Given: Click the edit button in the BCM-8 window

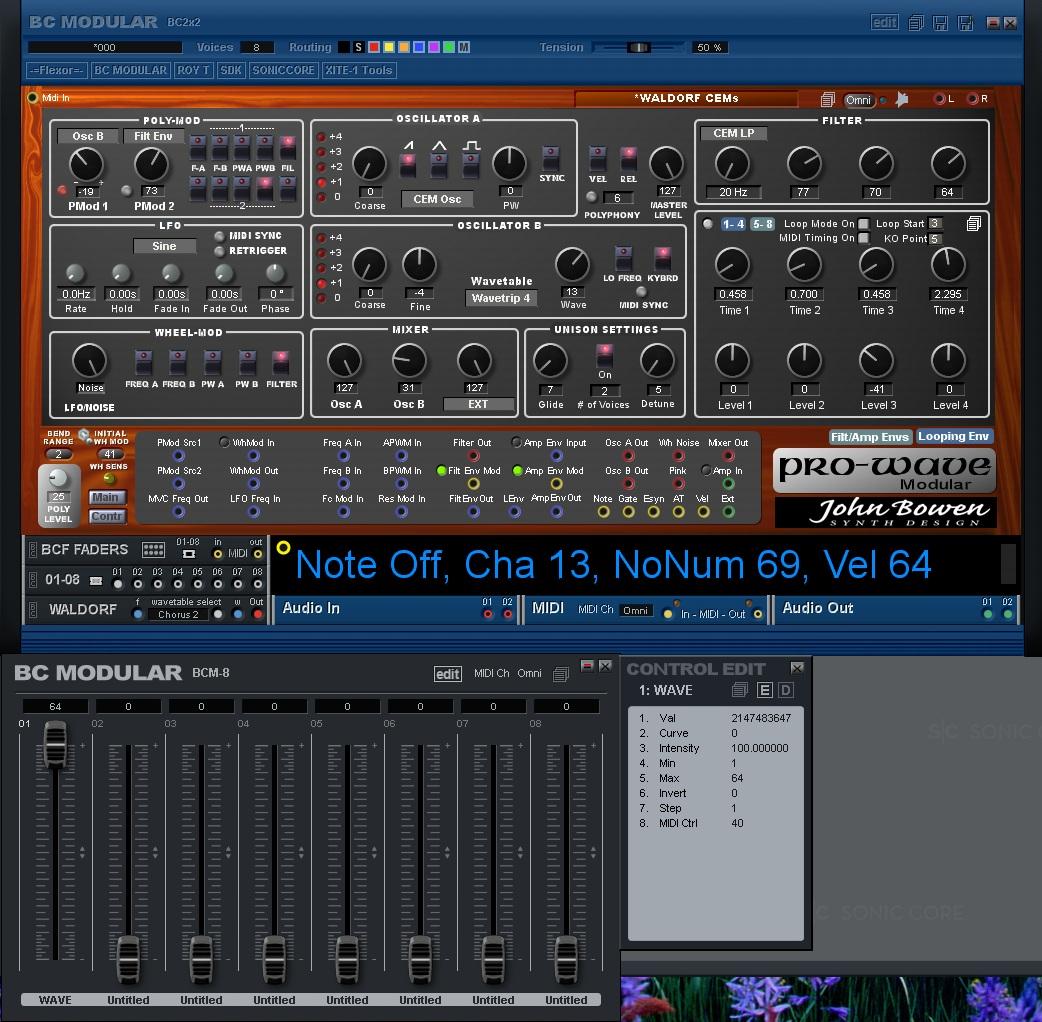Looking at the screenshot, I should click(x=449, y=673).
